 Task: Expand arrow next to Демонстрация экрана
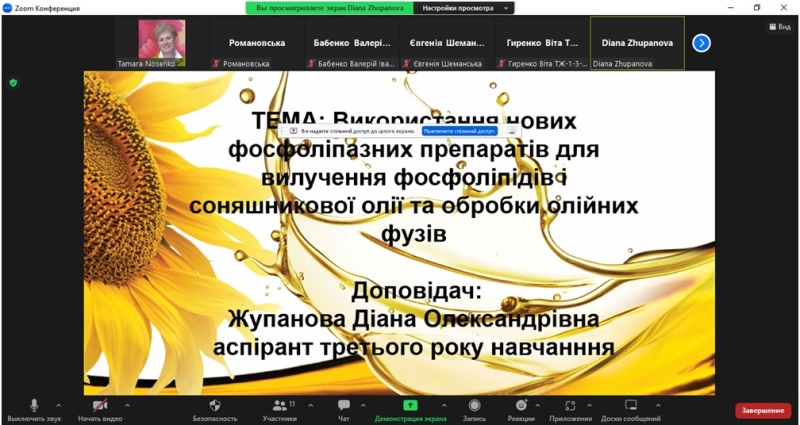(444, 406)
